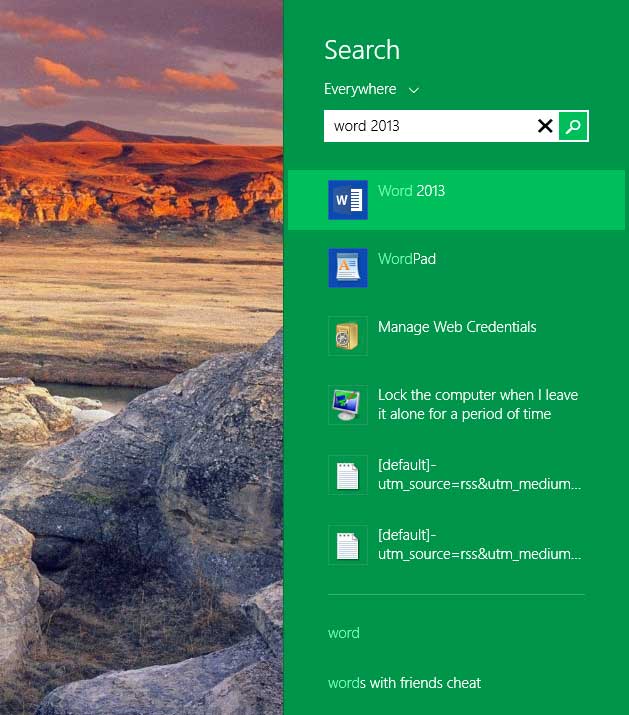Choose 'words with friends cheat' suggestion
The image size is (629, 715).
[x=405, y=683]
